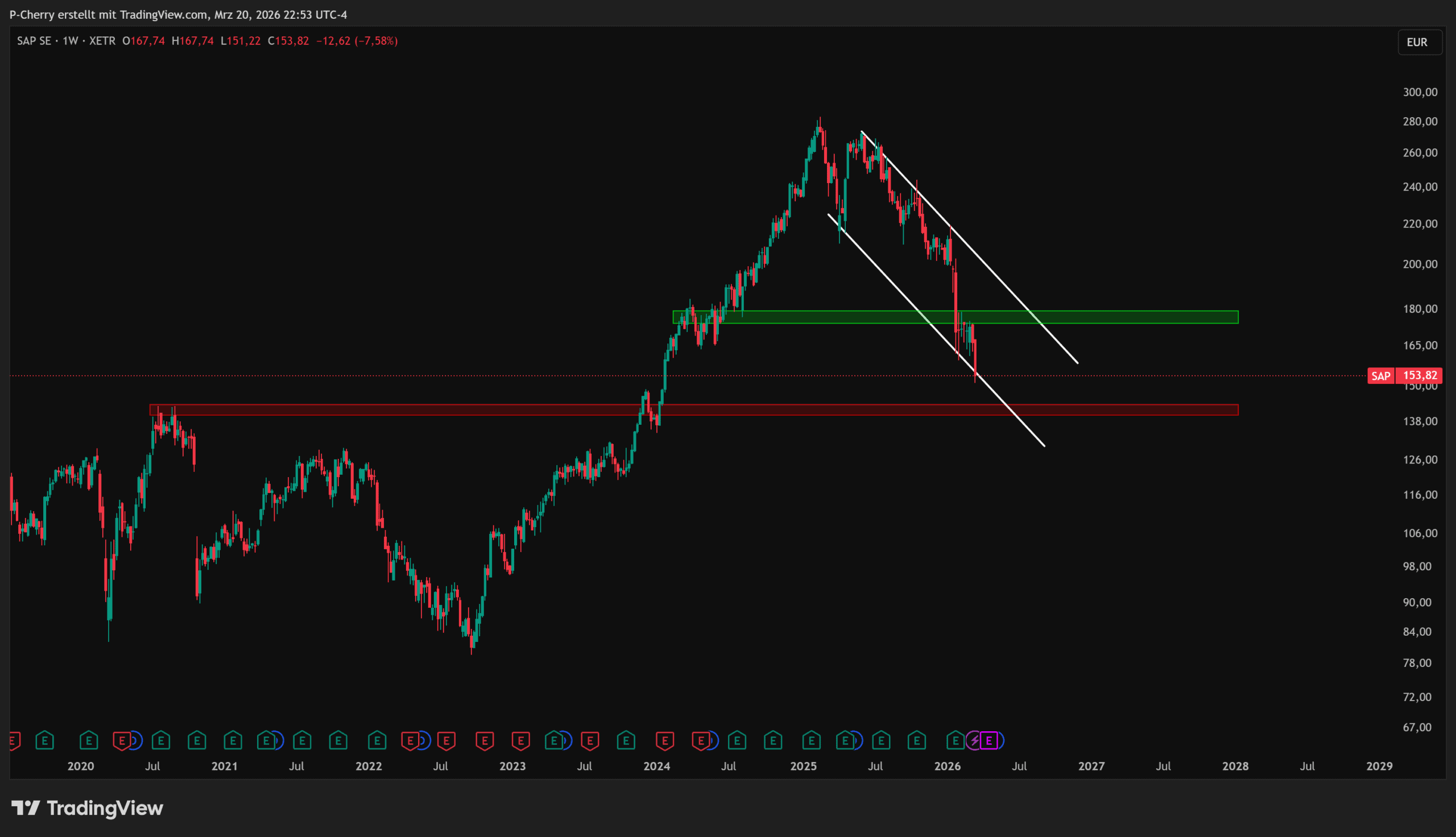
Task: Click the cut-off red earnings icon at far left
Action: pos(14,740)
